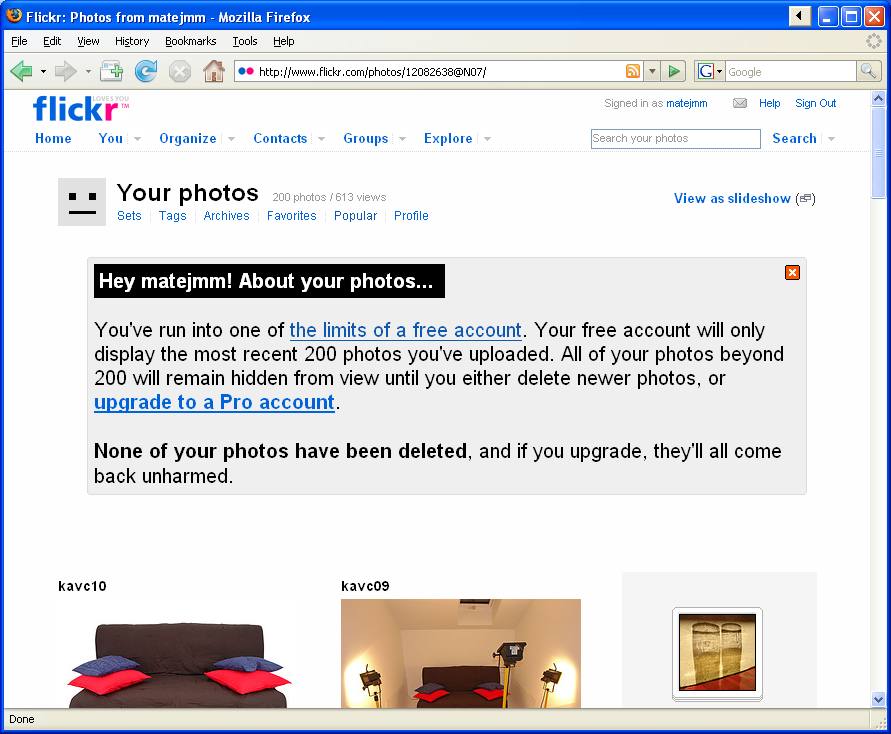Image resolution: width=891 pixels, height=734 pixels.
Task: Open the Flickr Help link
Action: click(769, 103)
